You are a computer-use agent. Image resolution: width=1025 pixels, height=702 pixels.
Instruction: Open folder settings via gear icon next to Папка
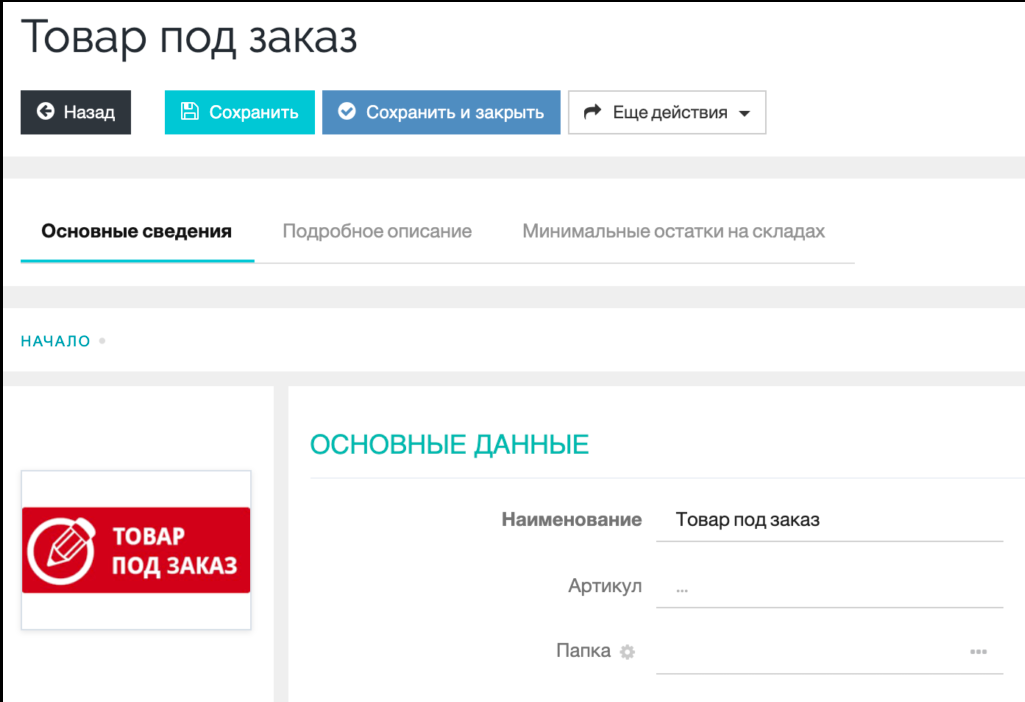click(626, 651)
